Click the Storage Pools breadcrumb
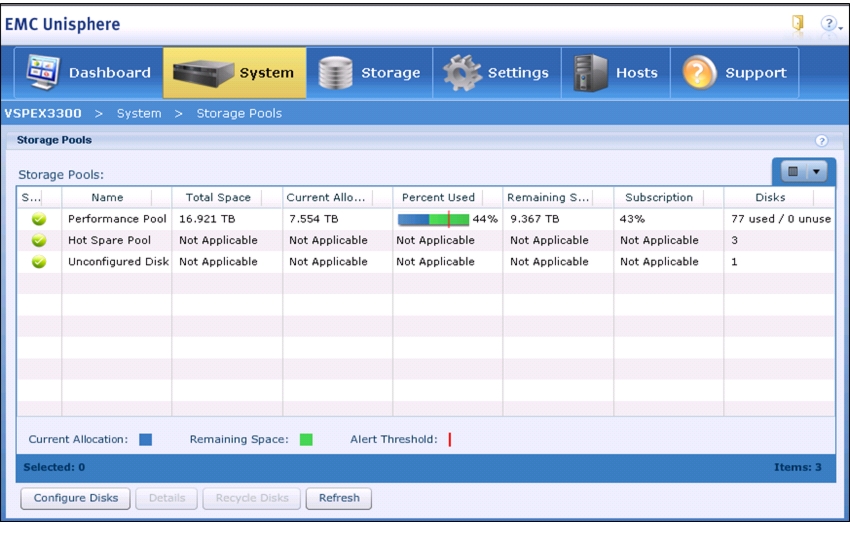Viewport: 850px width, 547px height. tap(239, 113)
